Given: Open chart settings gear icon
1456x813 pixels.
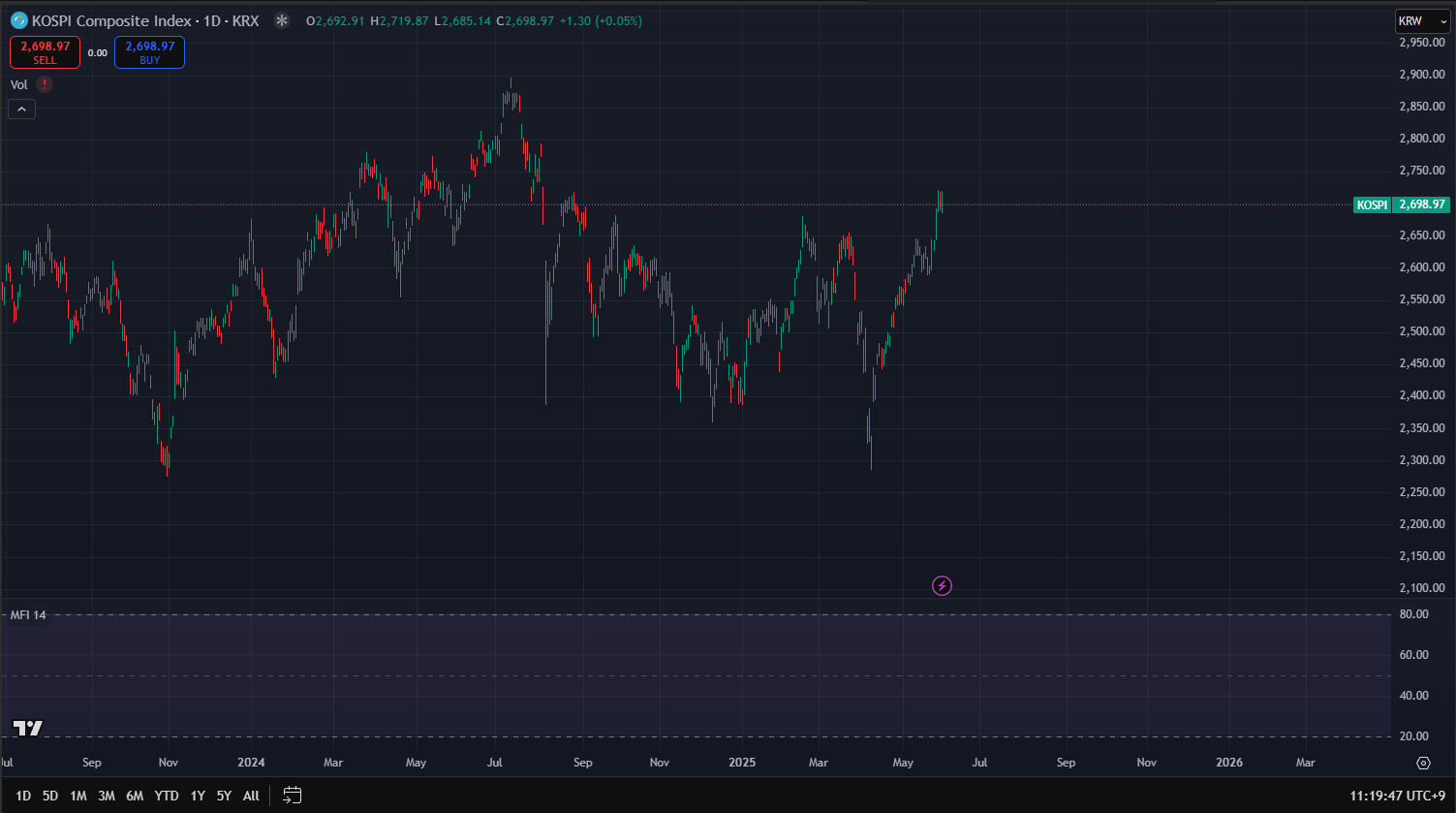Looking at the screenshot, I should pos(1423,763).
